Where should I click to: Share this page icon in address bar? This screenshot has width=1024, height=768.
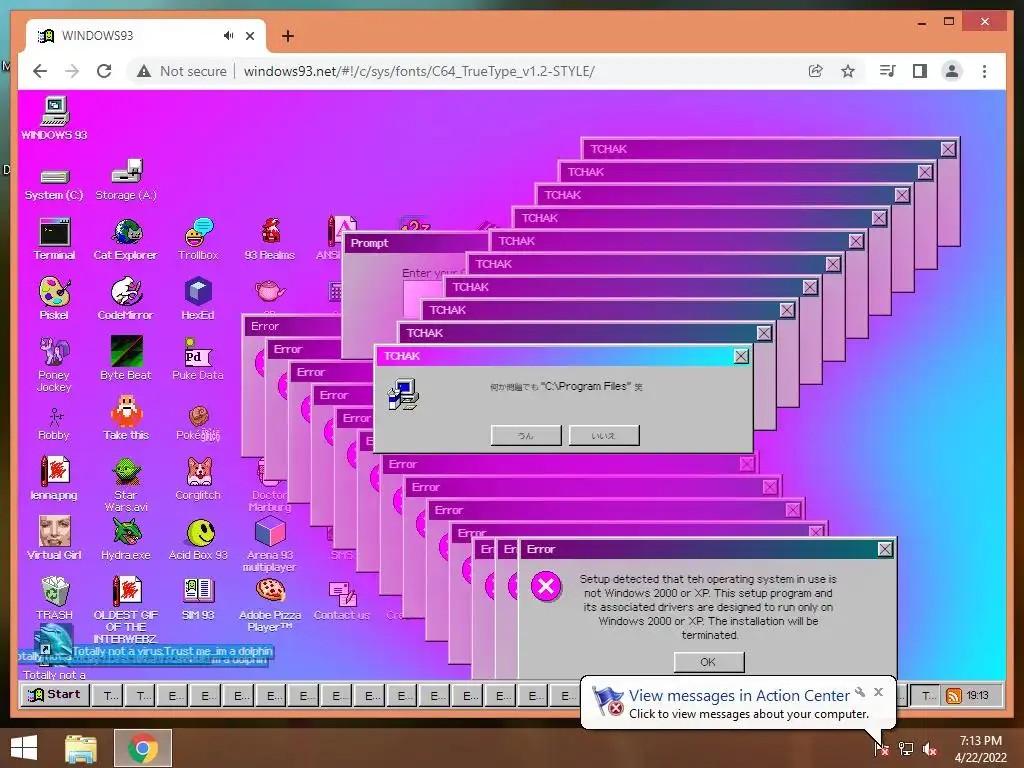point(815,71)
